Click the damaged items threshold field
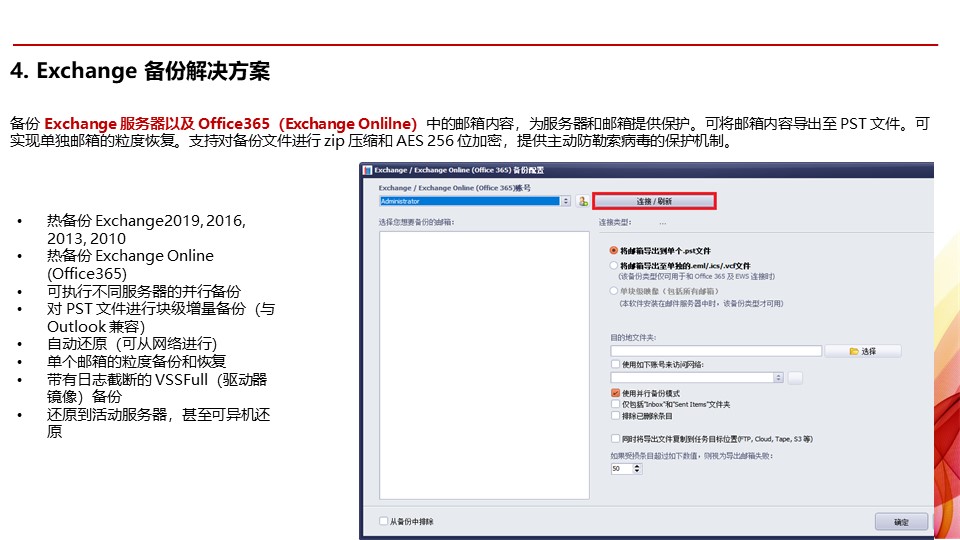Viewport: 960px width, 540px height. click(621, 468)
